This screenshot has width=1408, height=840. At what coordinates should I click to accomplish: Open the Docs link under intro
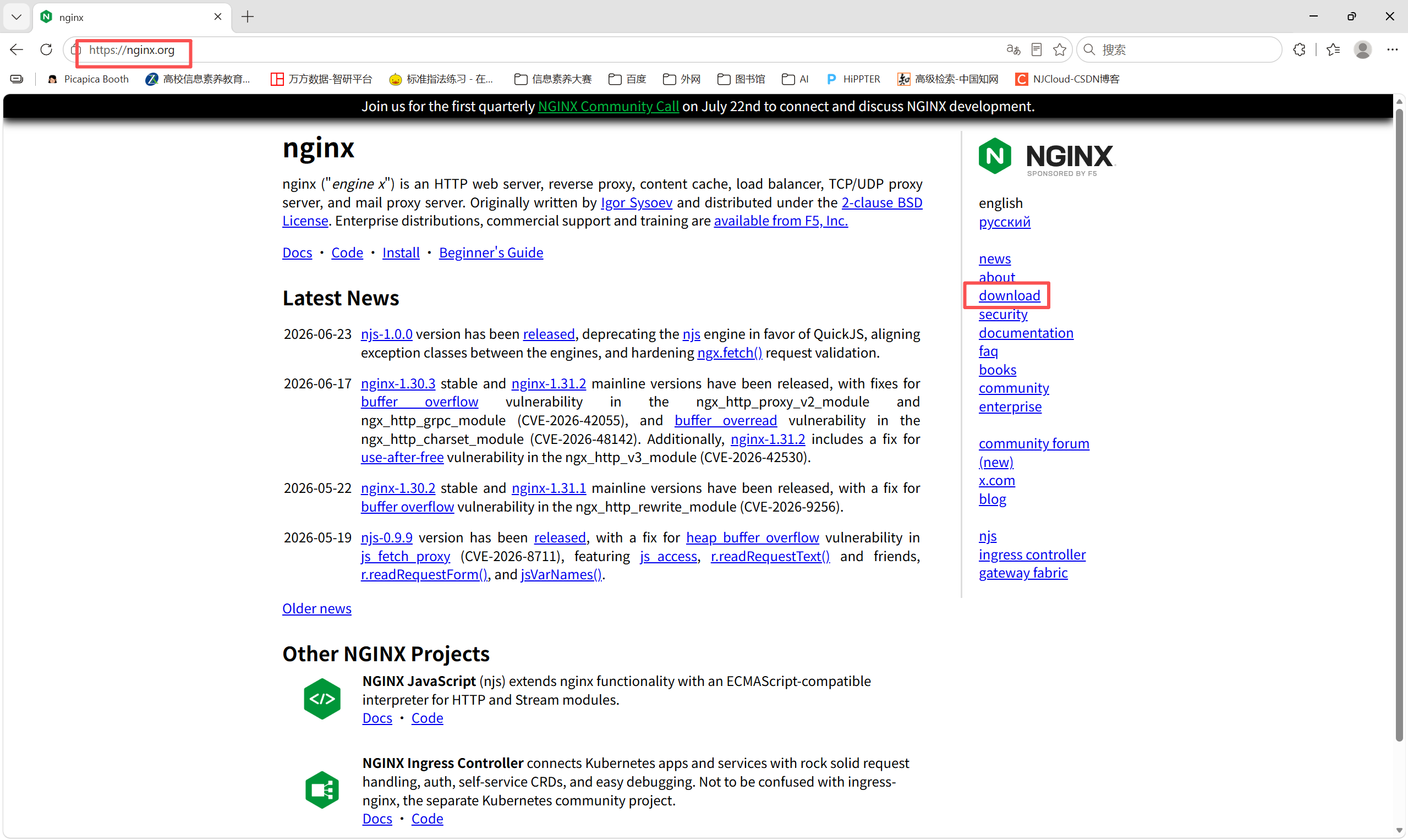297,253
